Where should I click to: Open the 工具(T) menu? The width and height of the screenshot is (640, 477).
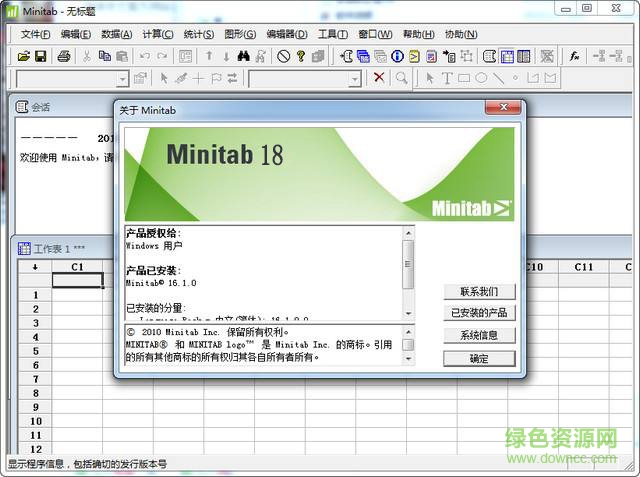[x=333, y=34]
